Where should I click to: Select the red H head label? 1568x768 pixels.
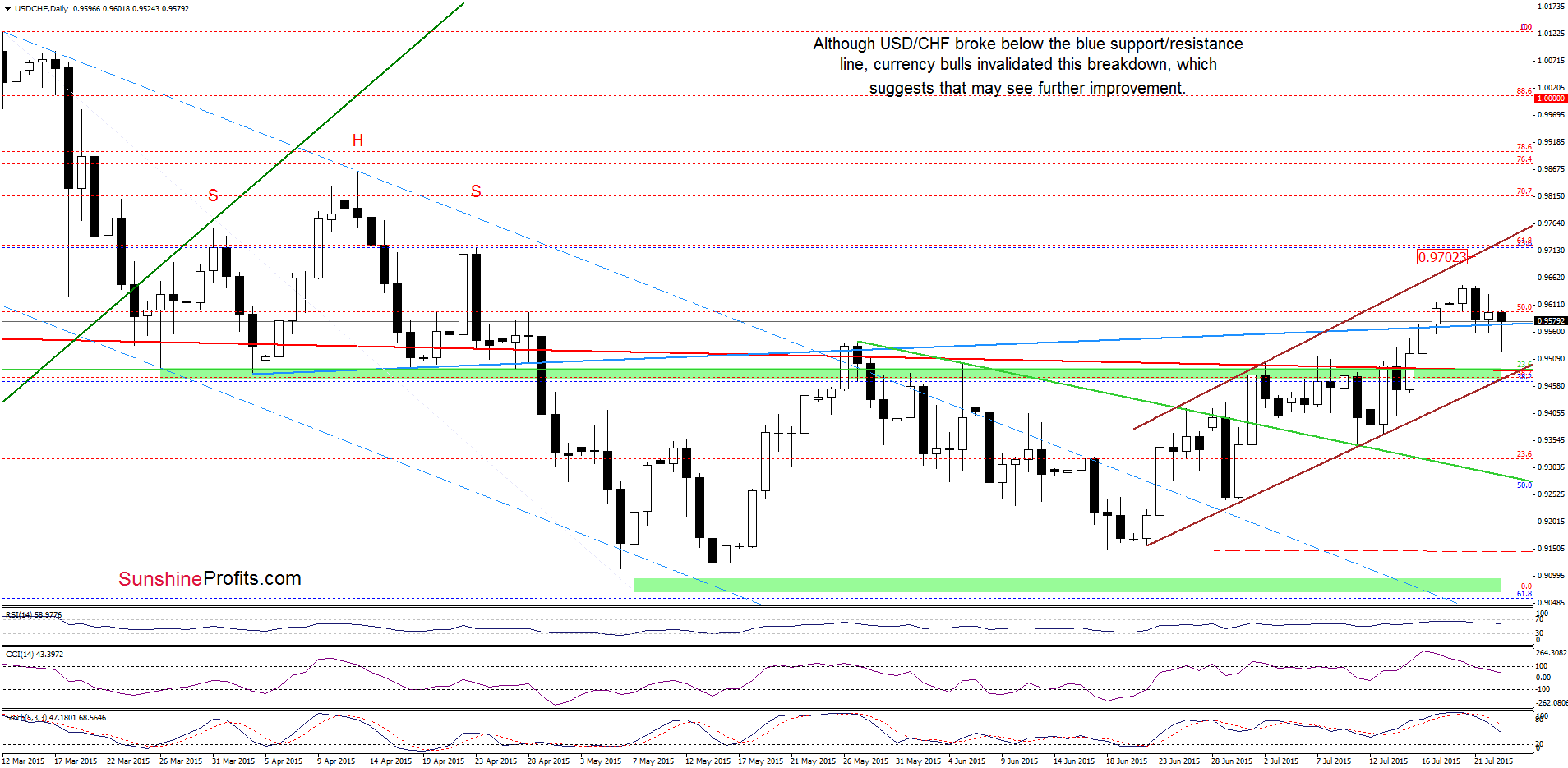point(357,140)
